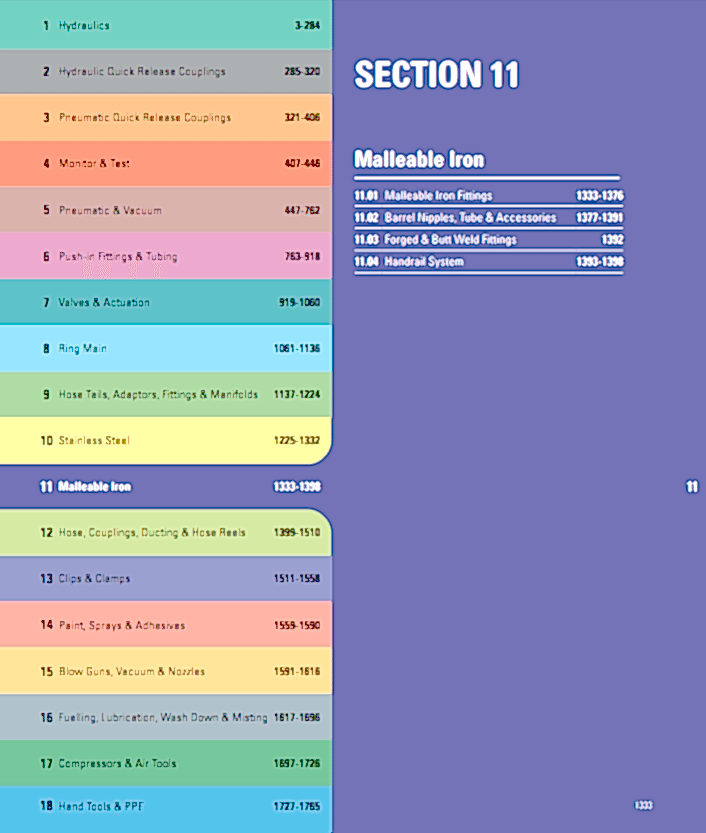The image size is (706, 833).
Task: Open the Ring Main section
Action: tap(166, 348)
